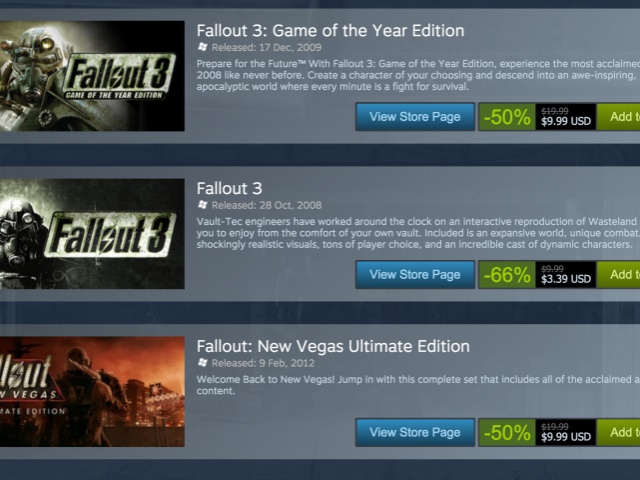The width and height of the screenshot is (640, 480).
Task: Click the 'Fallout 3: Game of the Year Edition' title
Action: coord(330,31)
